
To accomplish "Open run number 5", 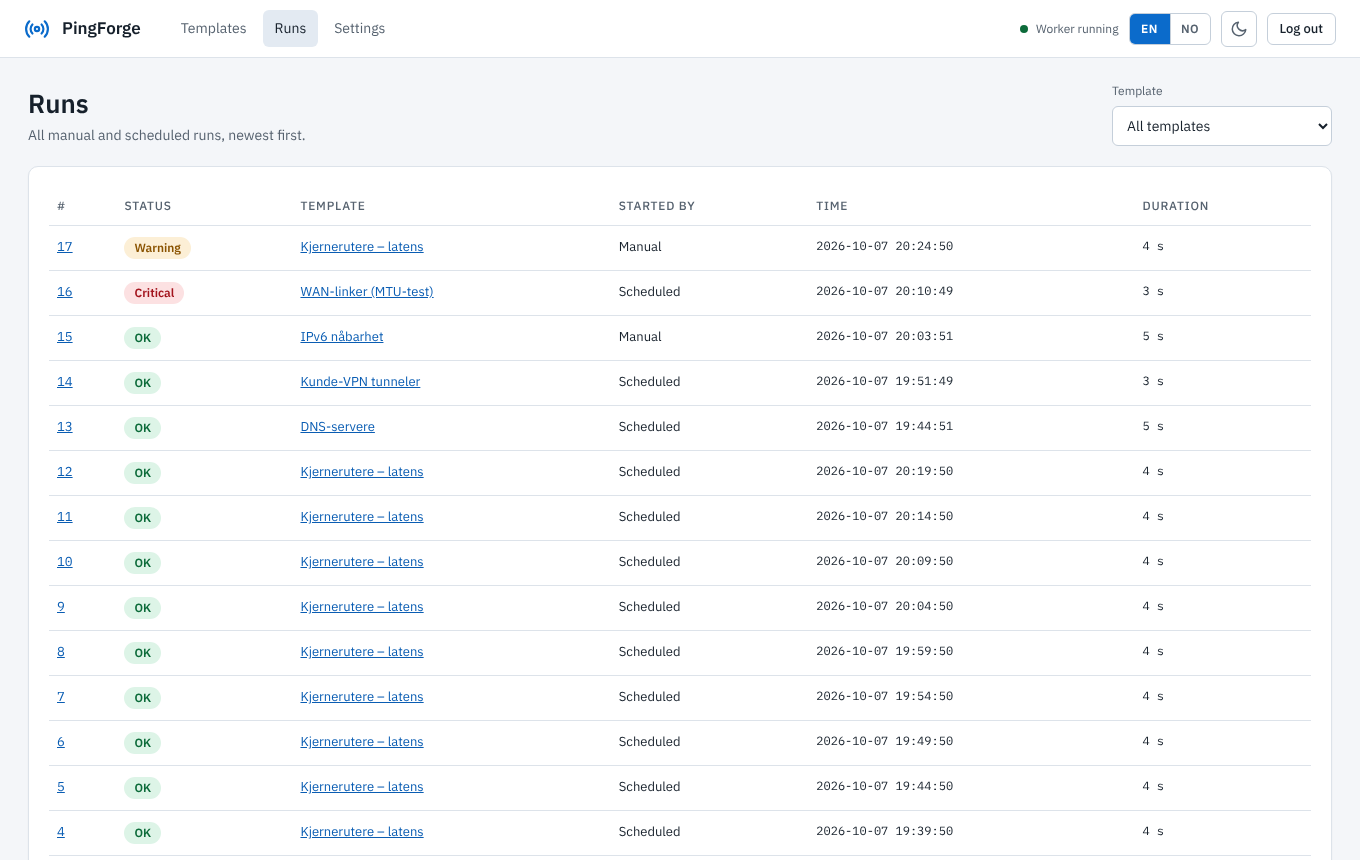I will (61, 787).
